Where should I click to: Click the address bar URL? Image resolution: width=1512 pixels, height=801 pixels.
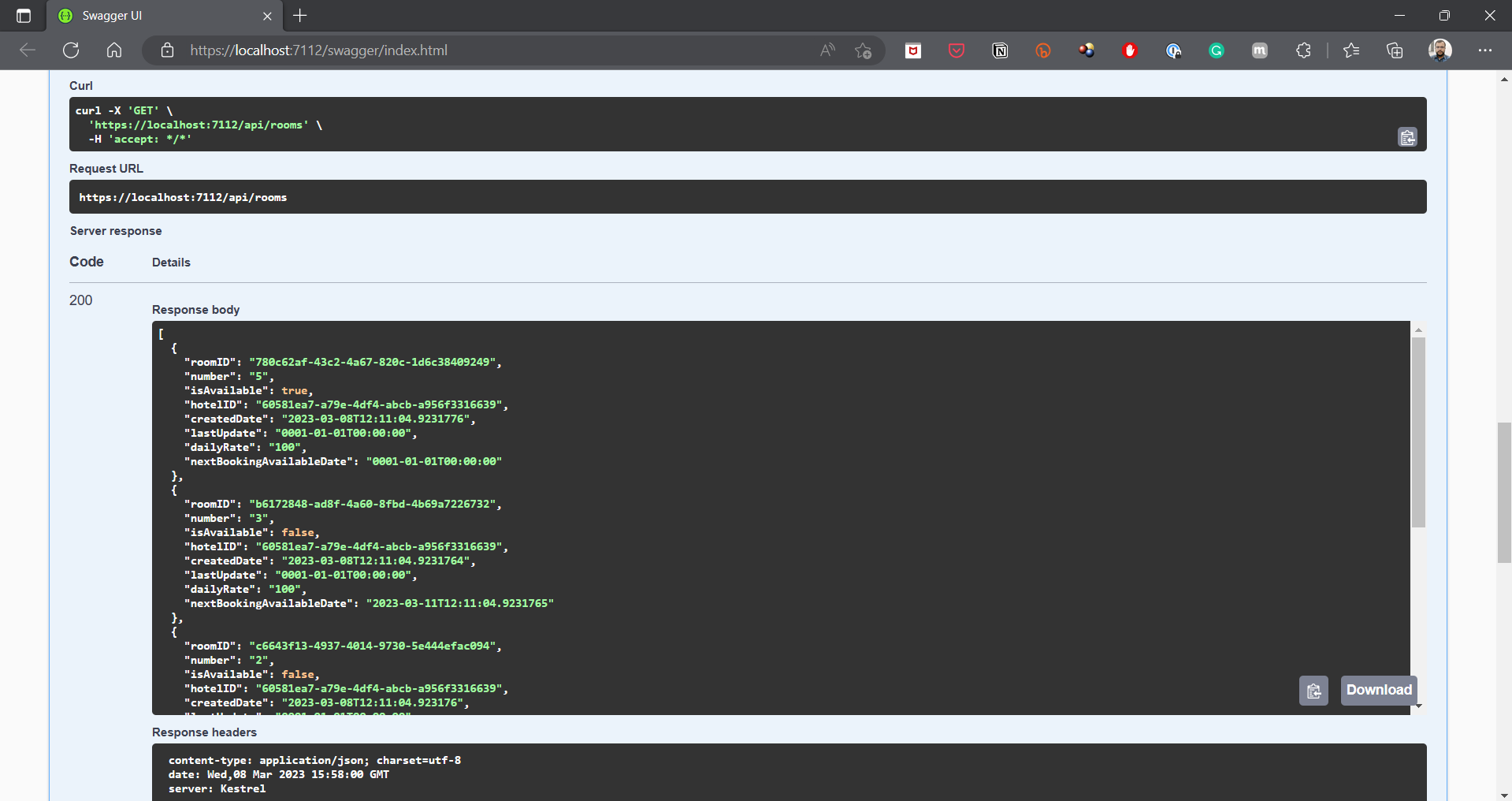[318, 50]
